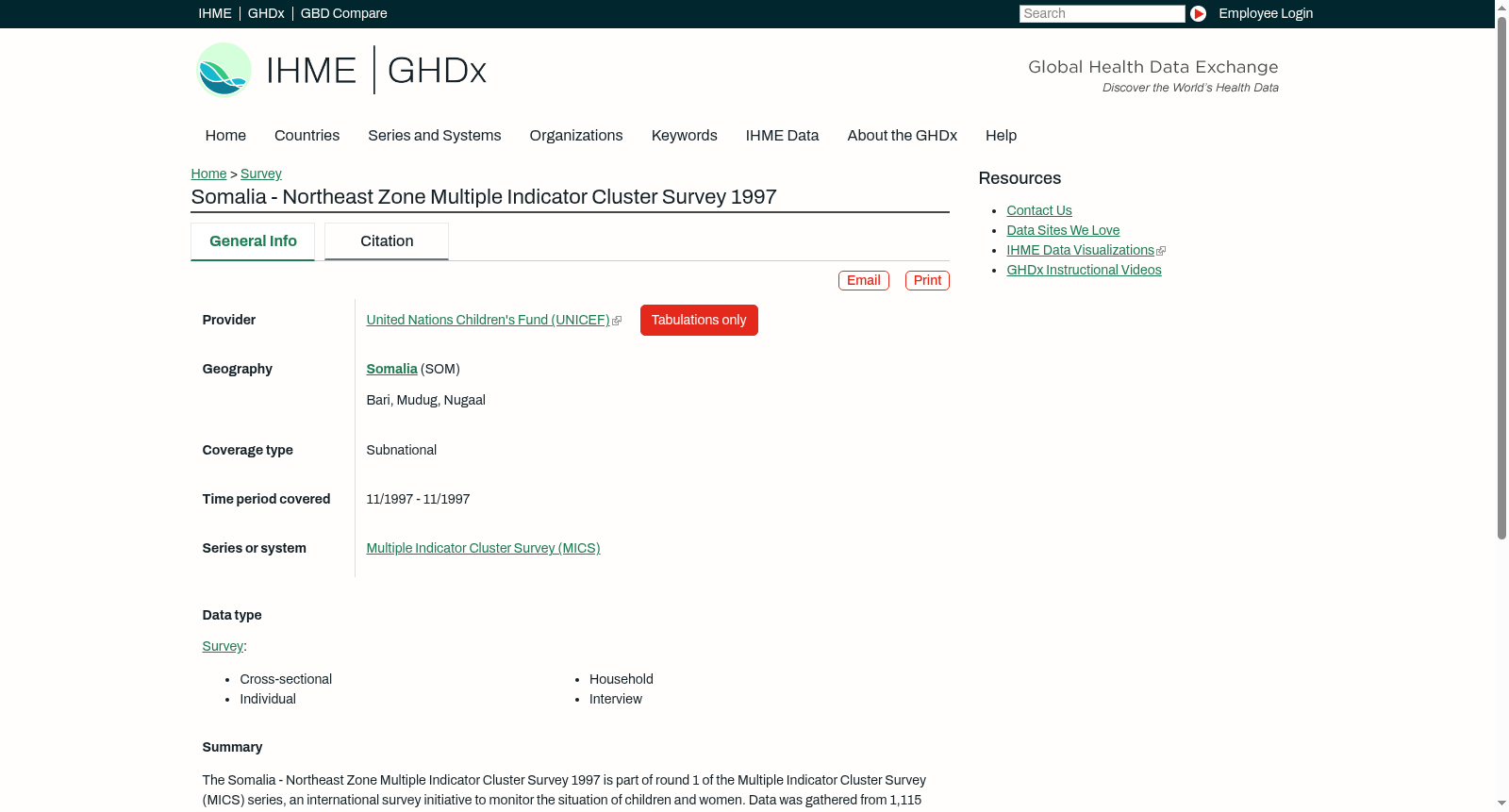
Task: Open GBD Compare in top bar
Action: click(344, 13)
